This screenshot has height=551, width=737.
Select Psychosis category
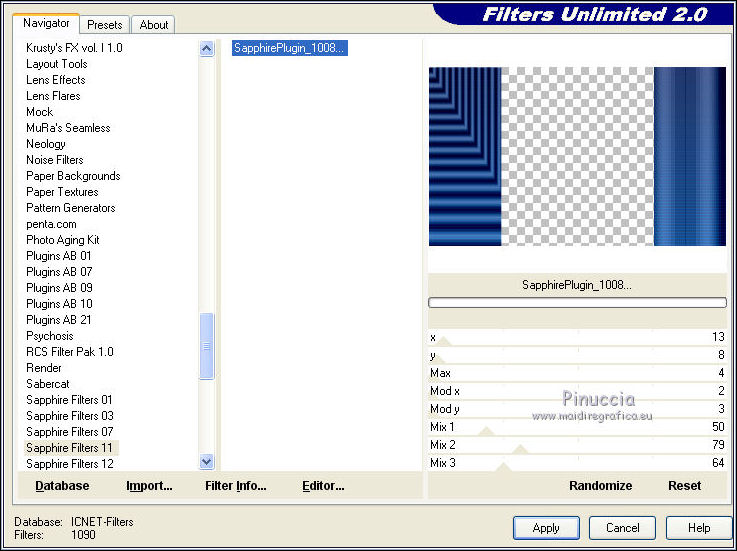point(50,336)
